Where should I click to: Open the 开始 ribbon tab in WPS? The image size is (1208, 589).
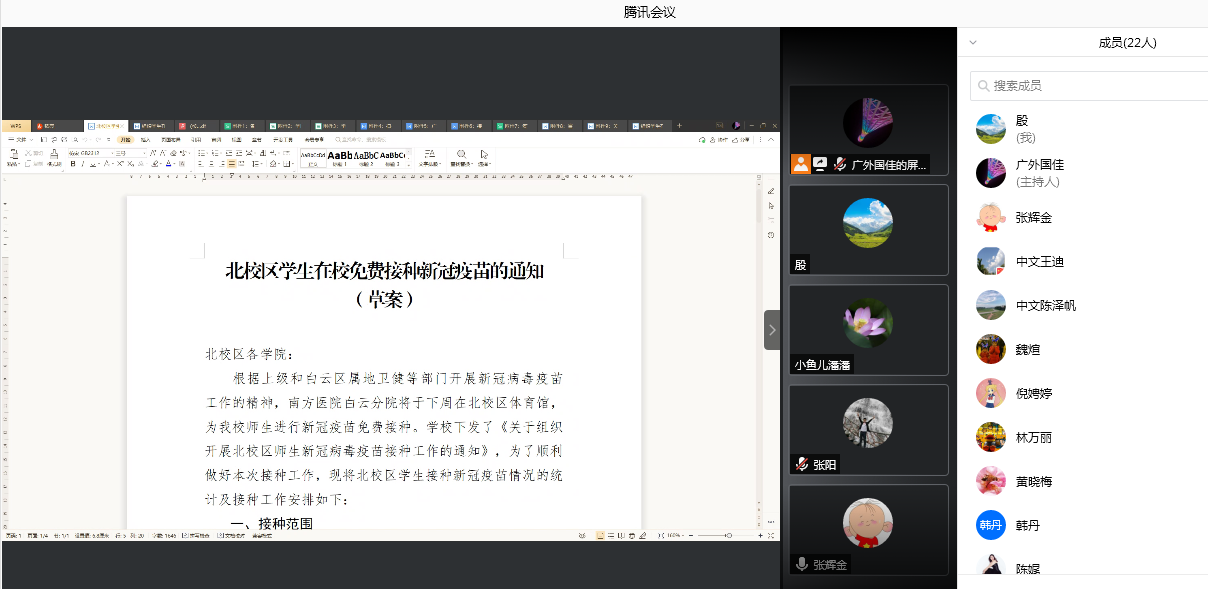[x=125, y=140]
